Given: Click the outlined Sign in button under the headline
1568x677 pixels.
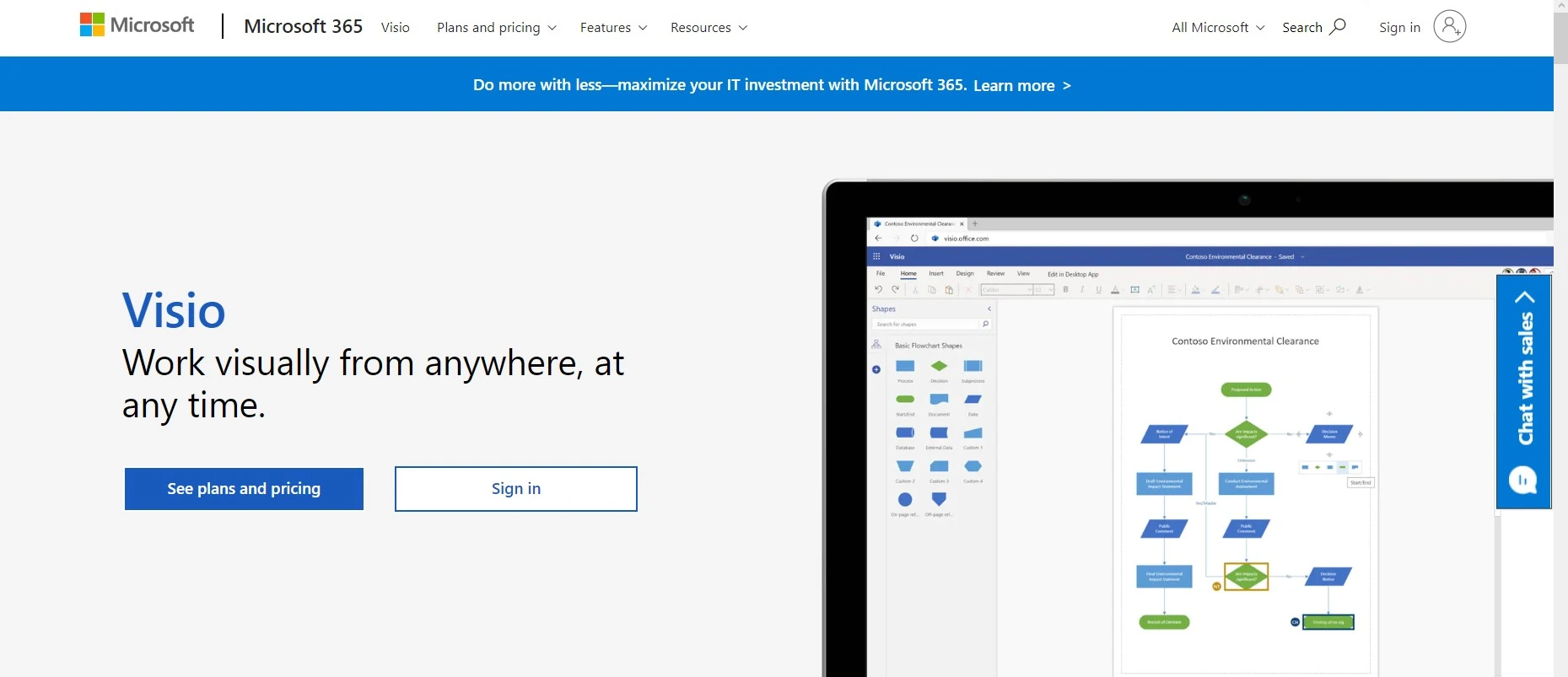Looking at the screenshot, I should [x=516, y=489].
